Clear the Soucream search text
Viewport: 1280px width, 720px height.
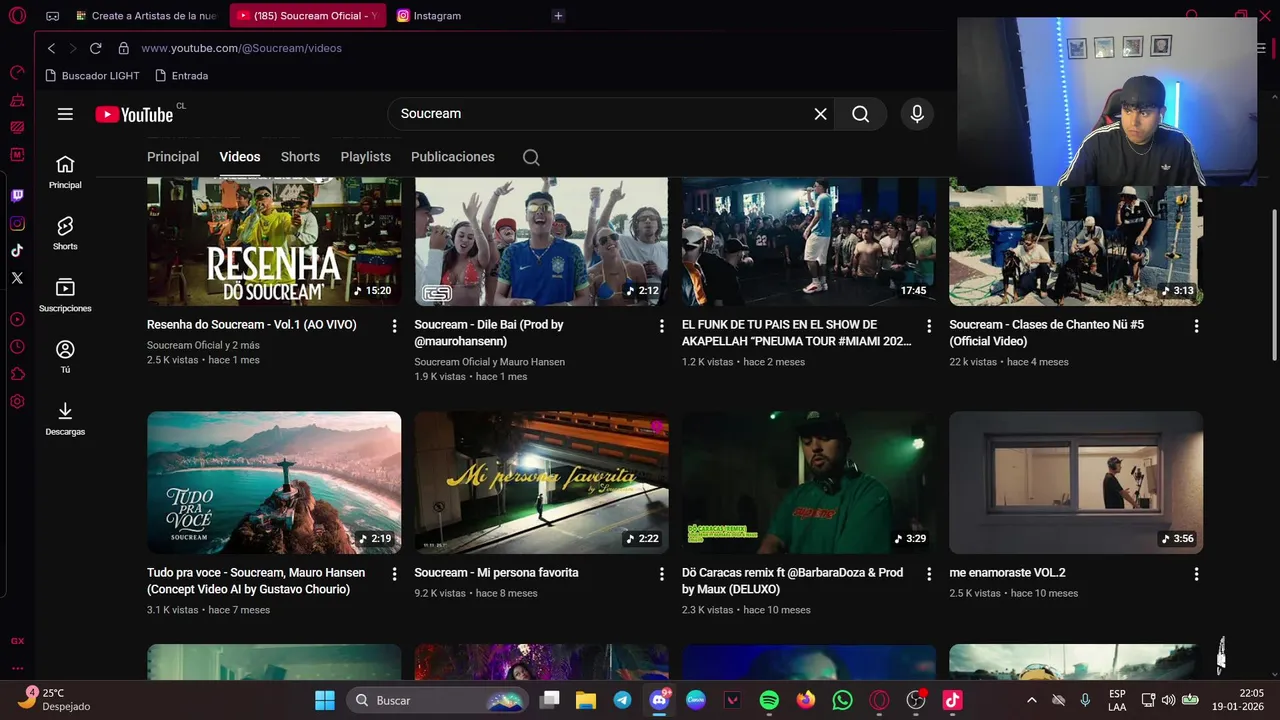[x=820, y=114]
